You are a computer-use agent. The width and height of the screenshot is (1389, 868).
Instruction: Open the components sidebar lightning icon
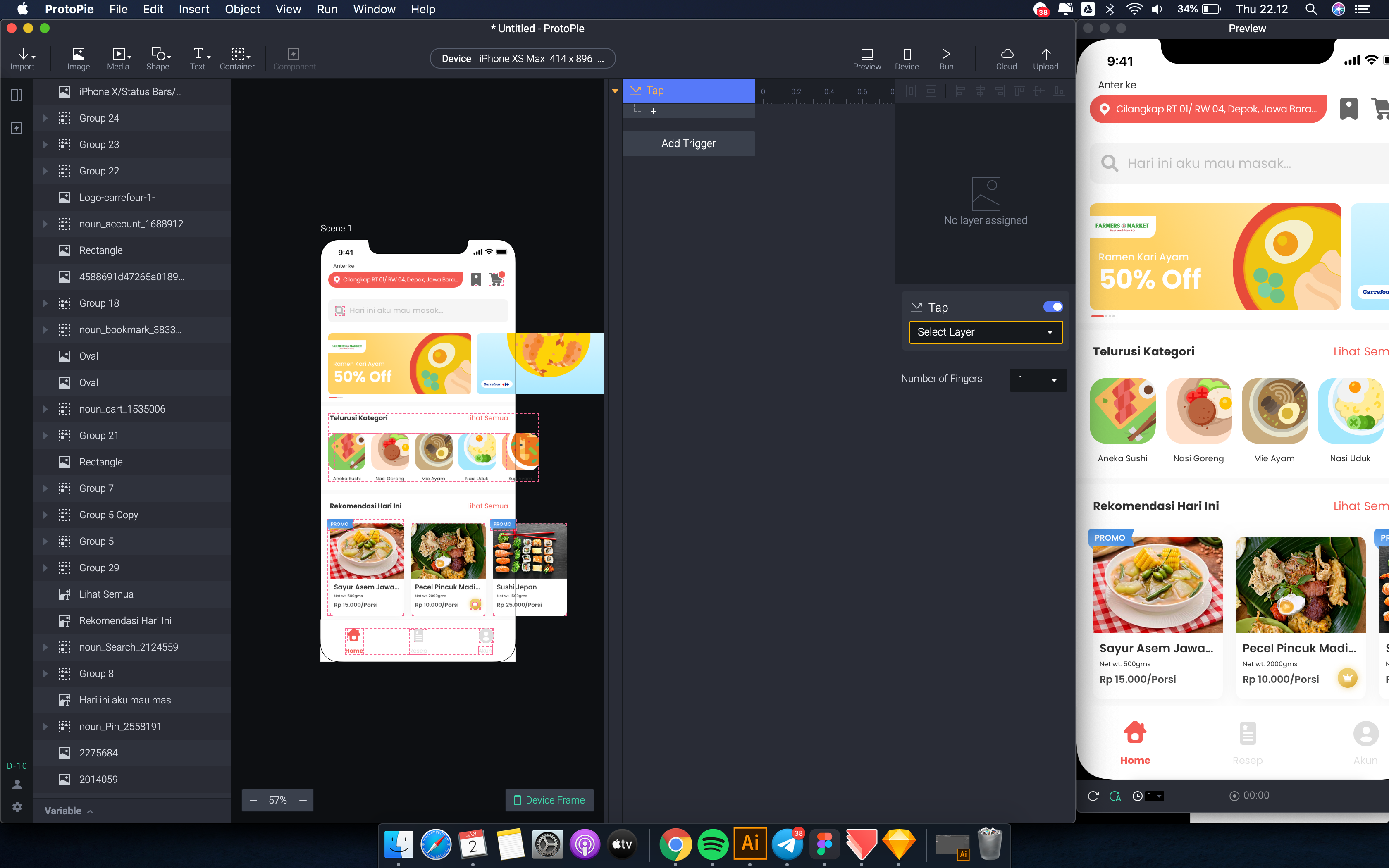(x=17, y=128)
